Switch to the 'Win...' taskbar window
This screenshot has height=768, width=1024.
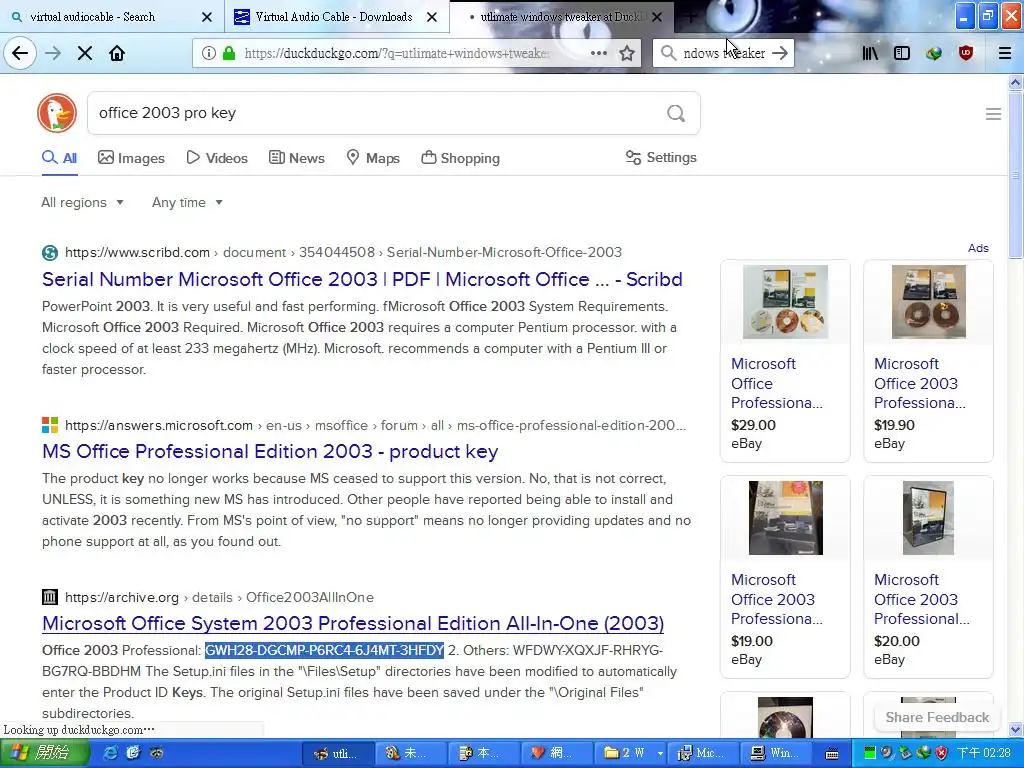[776, 754]
